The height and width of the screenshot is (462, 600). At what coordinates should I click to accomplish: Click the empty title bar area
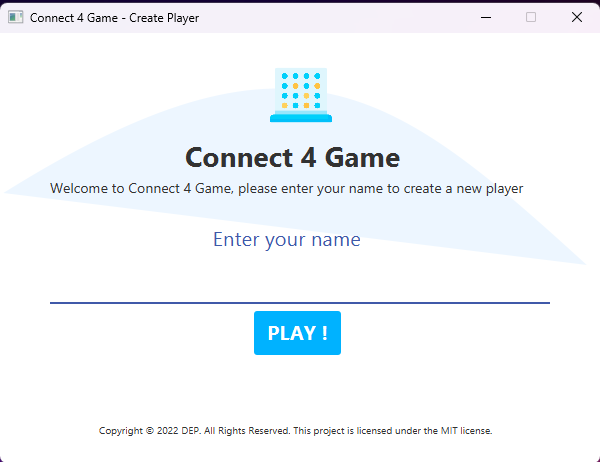[x=340, y=17]
